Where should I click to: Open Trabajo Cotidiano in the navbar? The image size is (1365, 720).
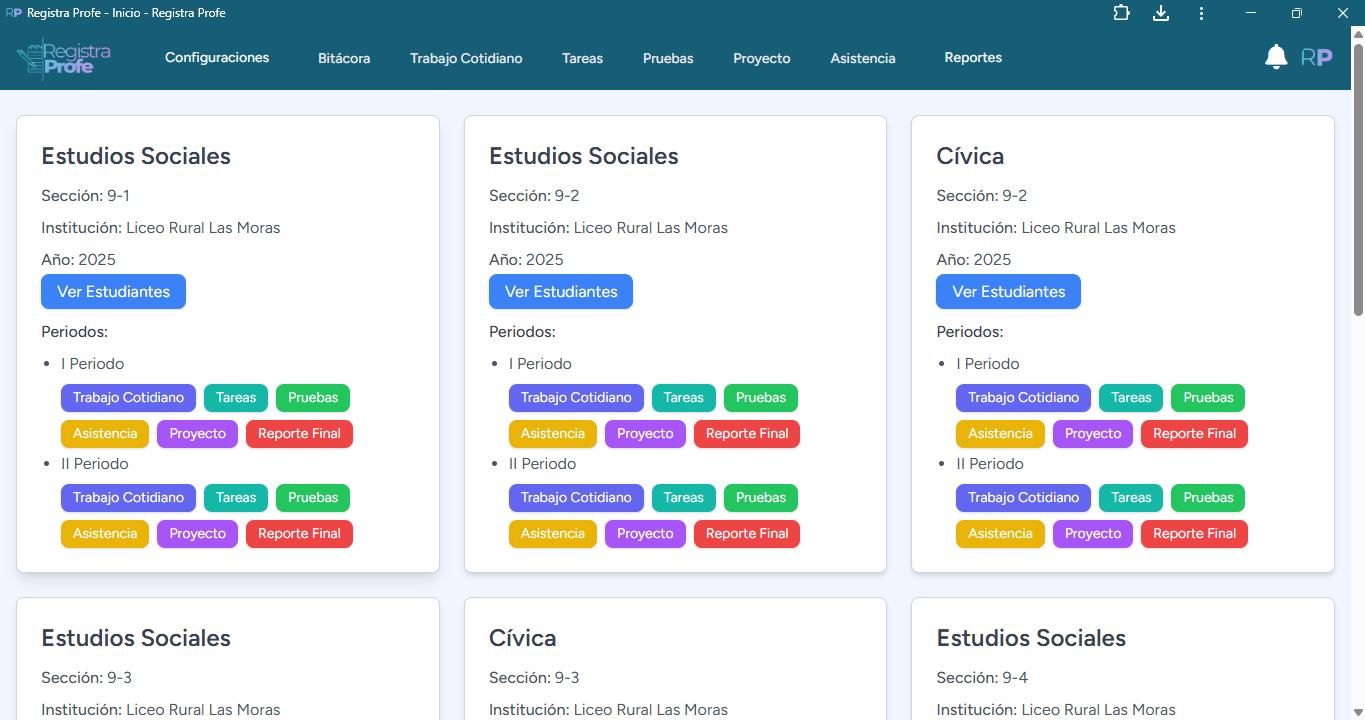coord(466,58)
